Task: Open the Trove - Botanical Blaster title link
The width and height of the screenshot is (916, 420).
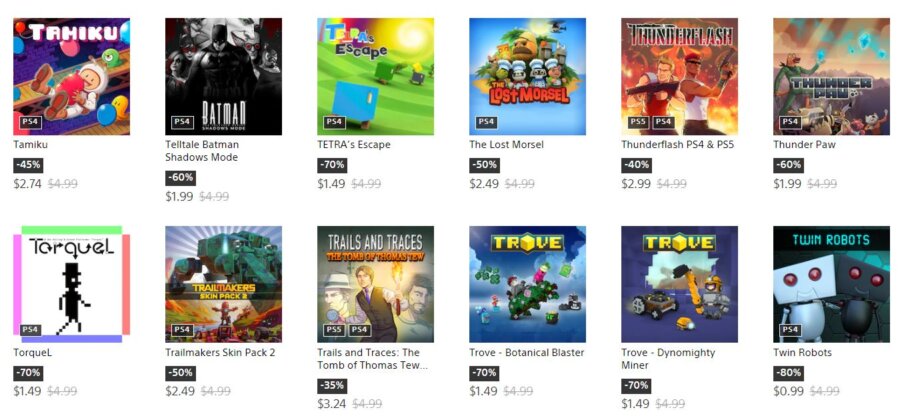Action: pyautogui.click(x=526, y=352)
